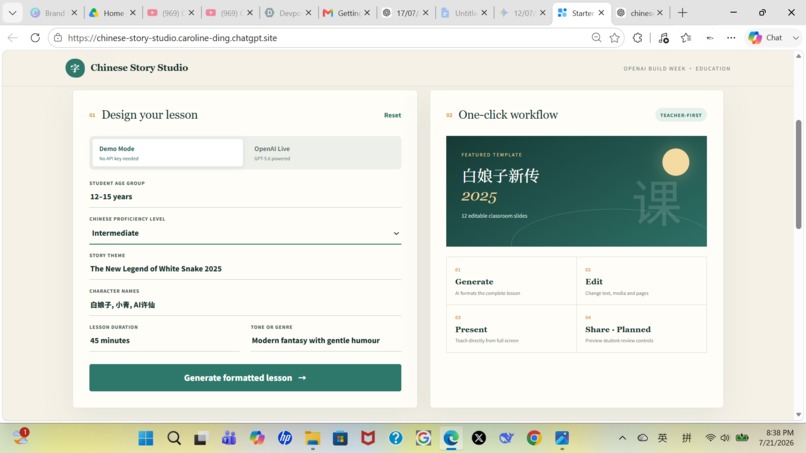Click the Generate workflow step card
The image size is (806, 453).
511,281
